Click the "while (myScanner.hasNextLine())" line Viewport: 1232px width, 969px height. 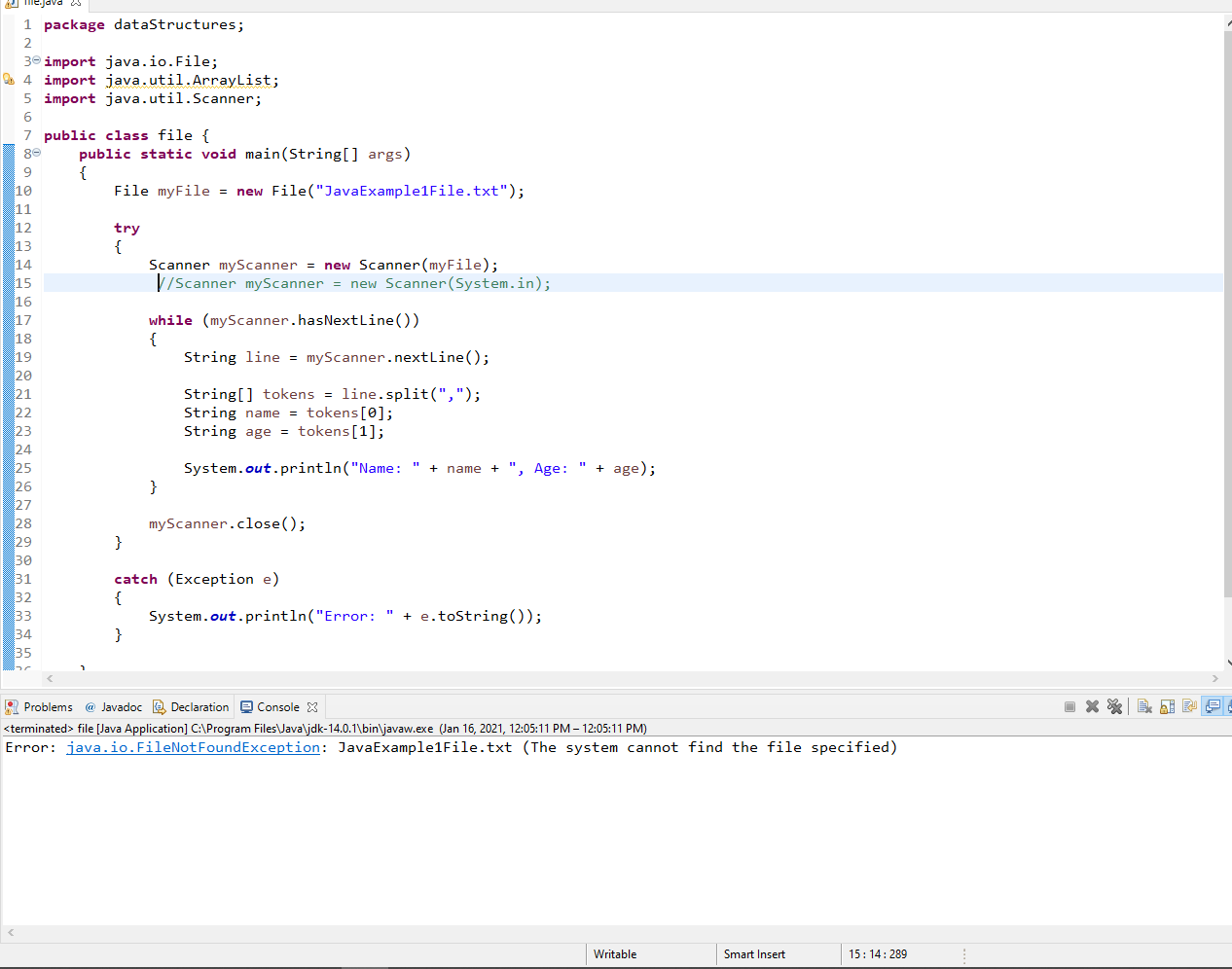tap(284, 320)
